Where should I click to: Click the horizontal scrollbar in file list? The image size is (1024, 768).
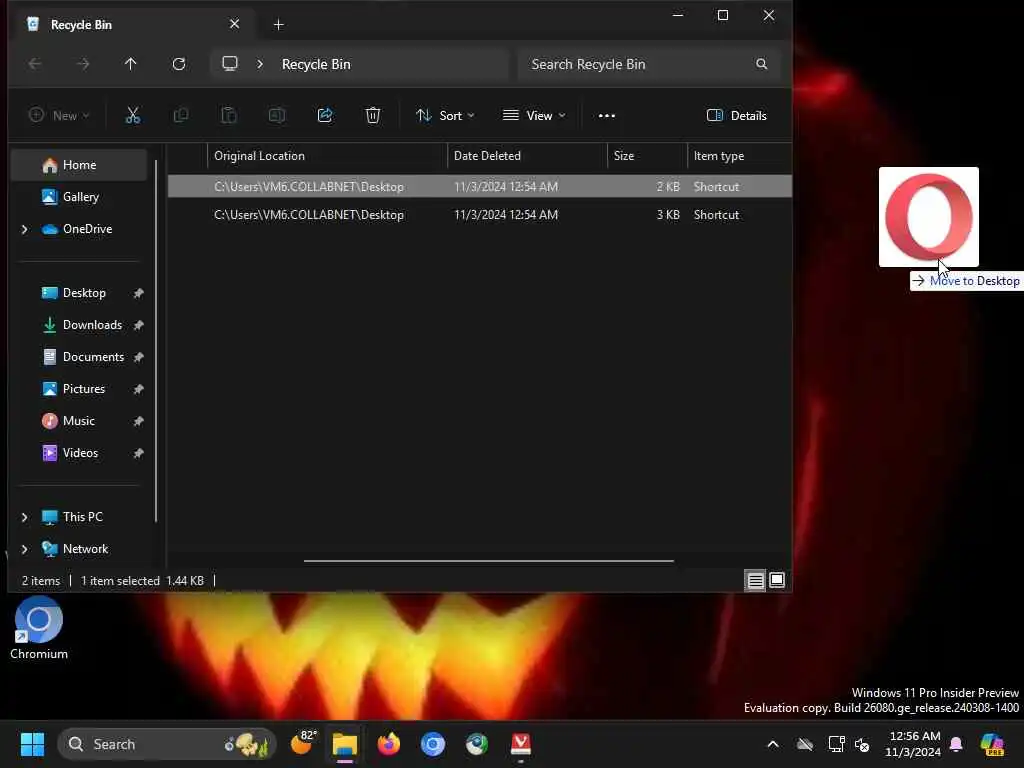tap(488, 560)
